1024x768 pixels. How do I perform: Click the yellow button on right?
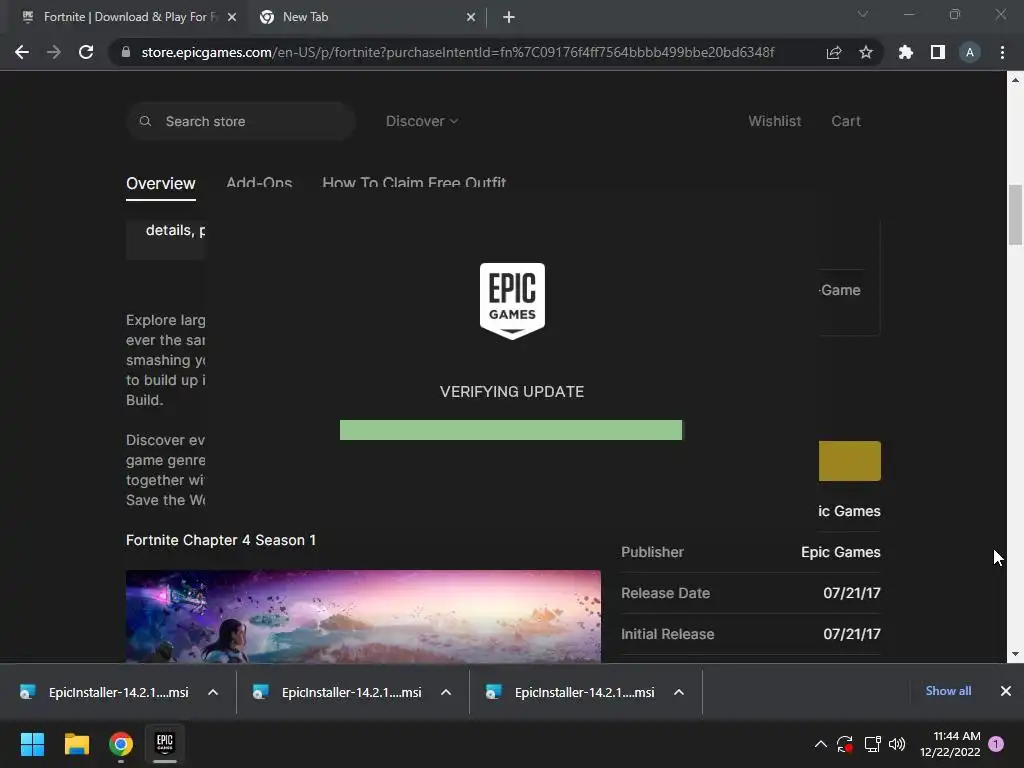(x=850, y=461)
